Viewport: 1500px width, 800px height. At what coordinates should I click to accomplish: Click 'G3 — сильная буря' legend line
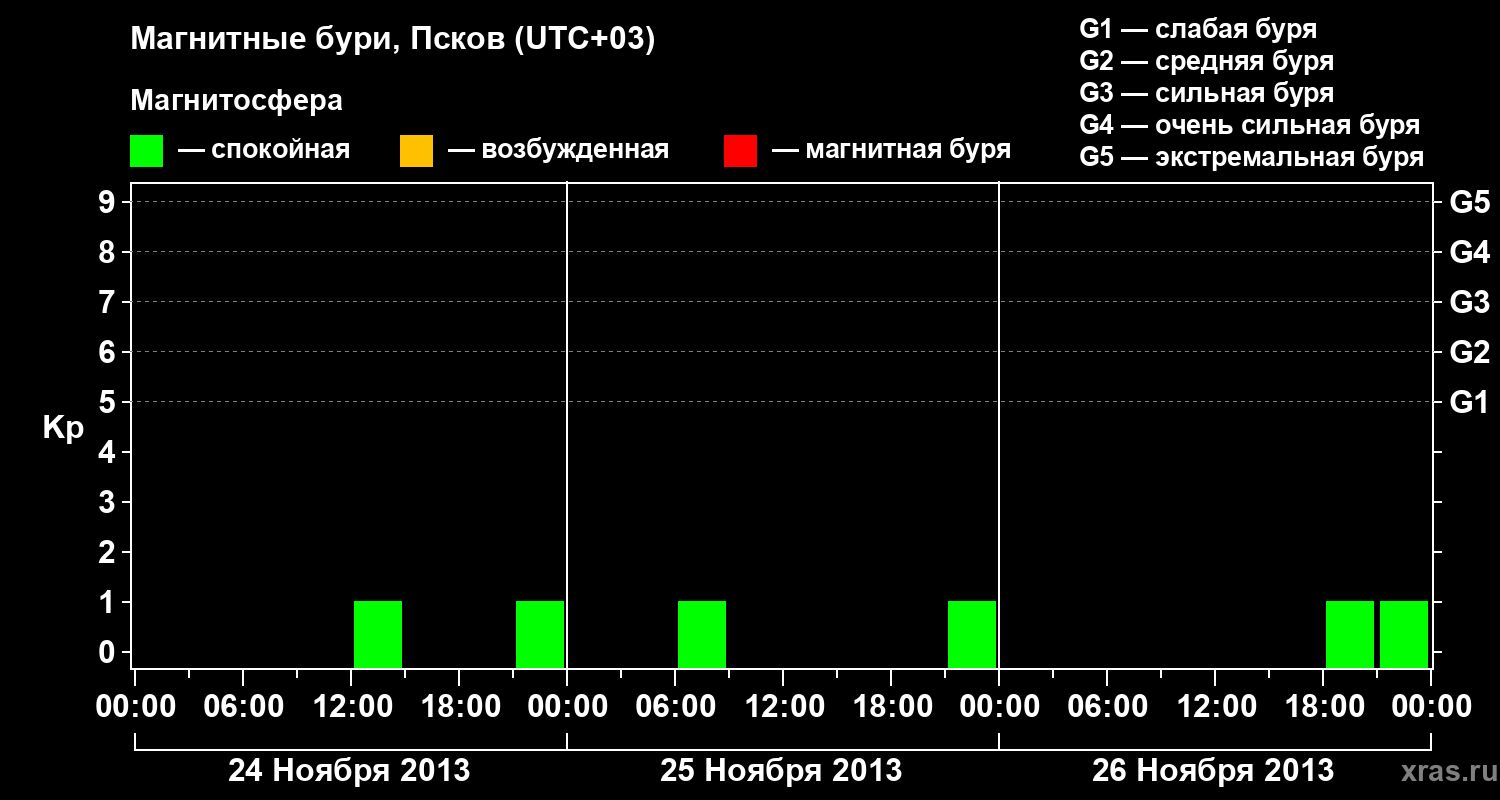coord(1207,93)
